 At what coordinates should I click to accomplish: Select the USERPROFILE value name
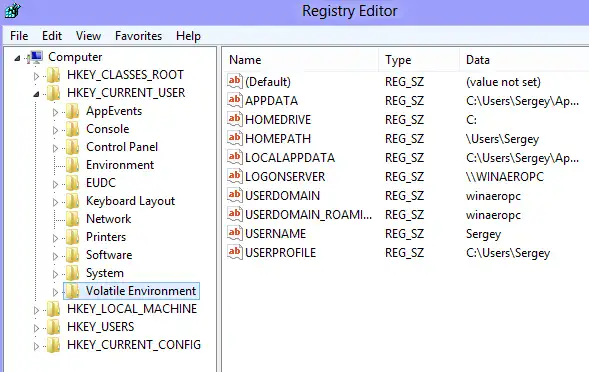pos(281,253)
